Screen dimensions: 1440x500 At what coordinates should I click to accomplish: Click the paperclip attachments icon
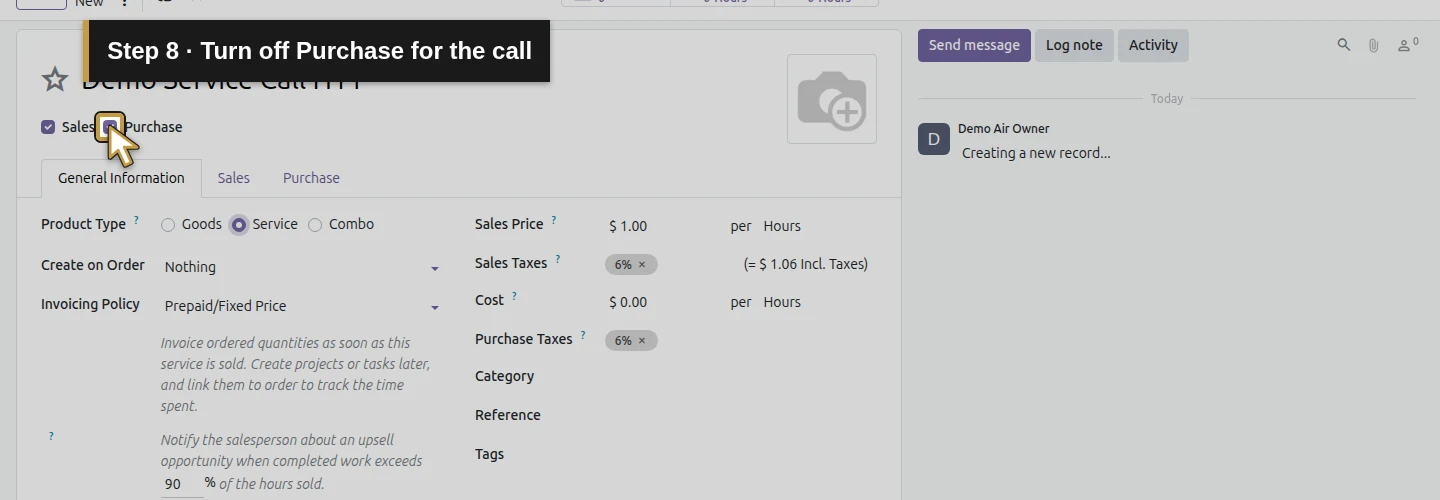1374,45
